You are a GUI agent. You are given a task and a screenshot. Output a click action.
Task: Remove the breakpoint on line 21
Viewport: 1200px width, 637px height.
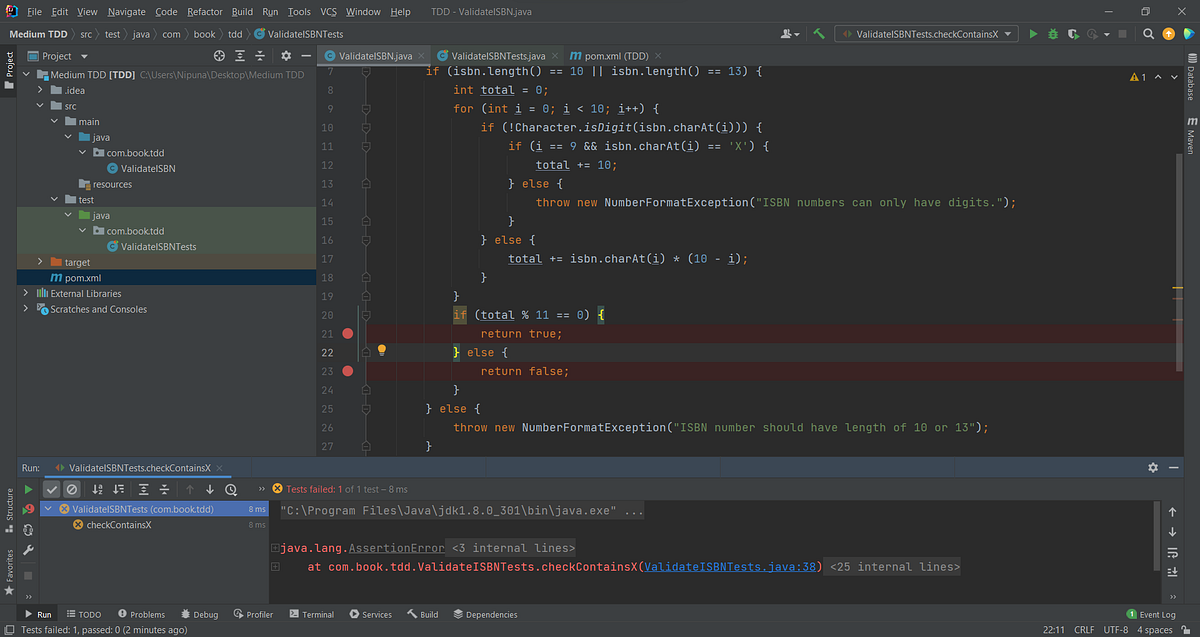[347, 333]
